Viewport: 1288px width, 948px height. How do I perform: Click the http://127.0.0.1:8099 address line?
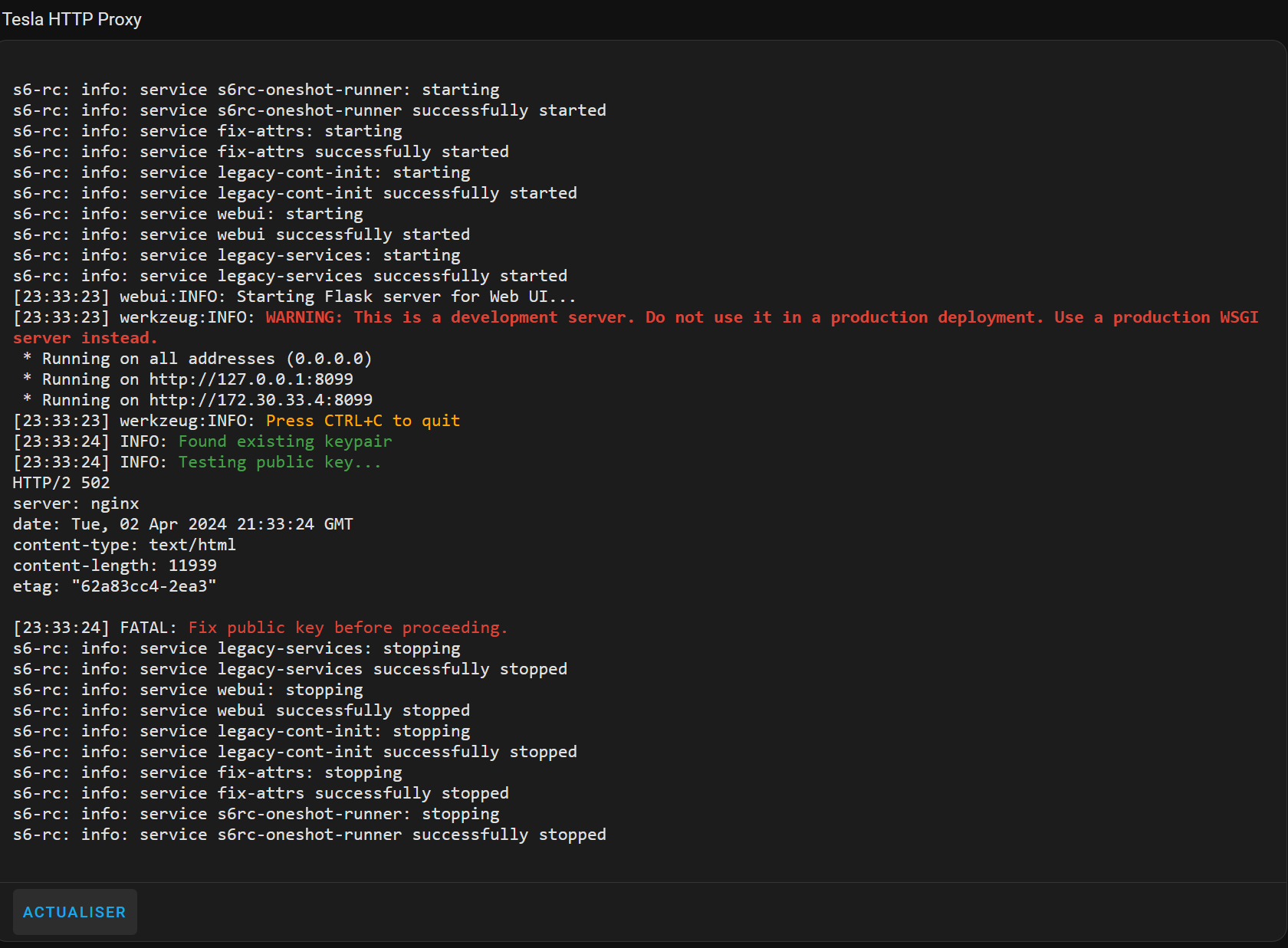click(x=189, y=379)
